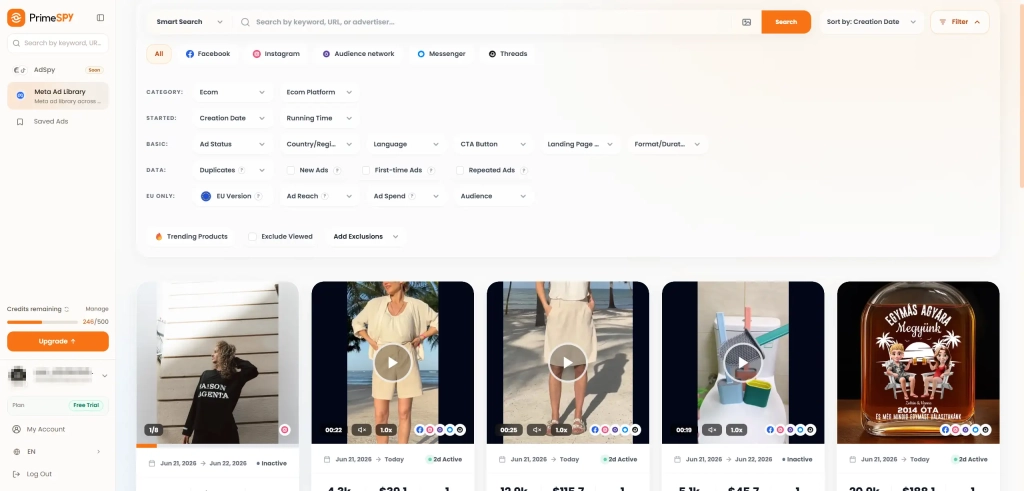This screenshot has height=491, width=1024.
Task: Mute toggle on the 00:19 video ad
Action: point(712,430)
